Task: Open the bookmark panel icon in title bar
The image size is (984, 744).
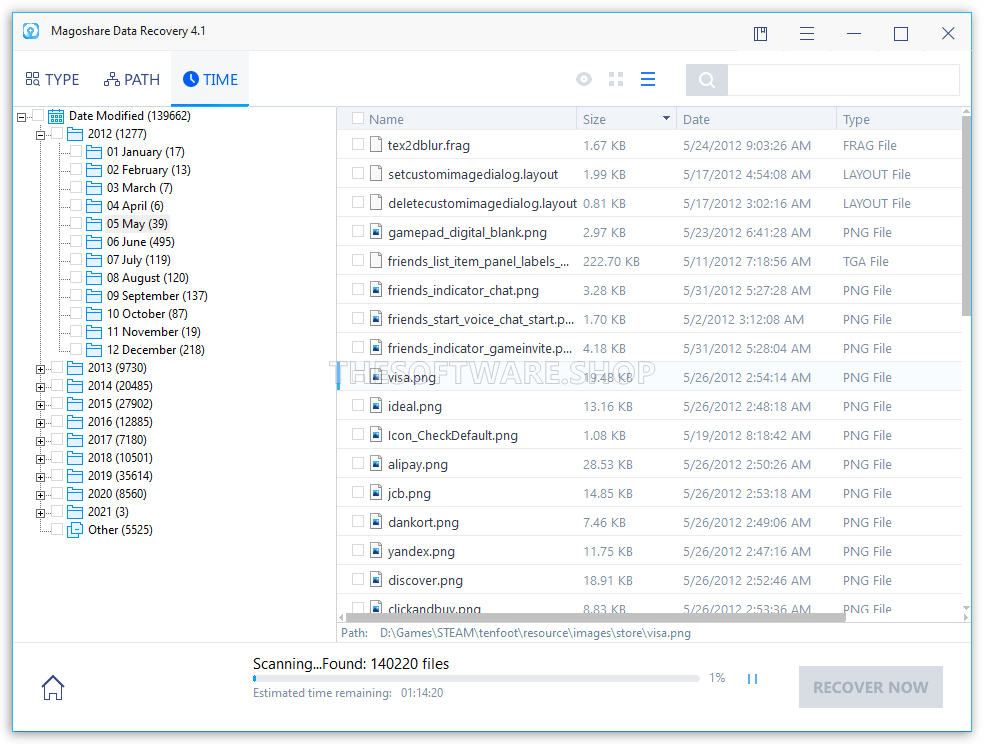Action: point(761,34)
